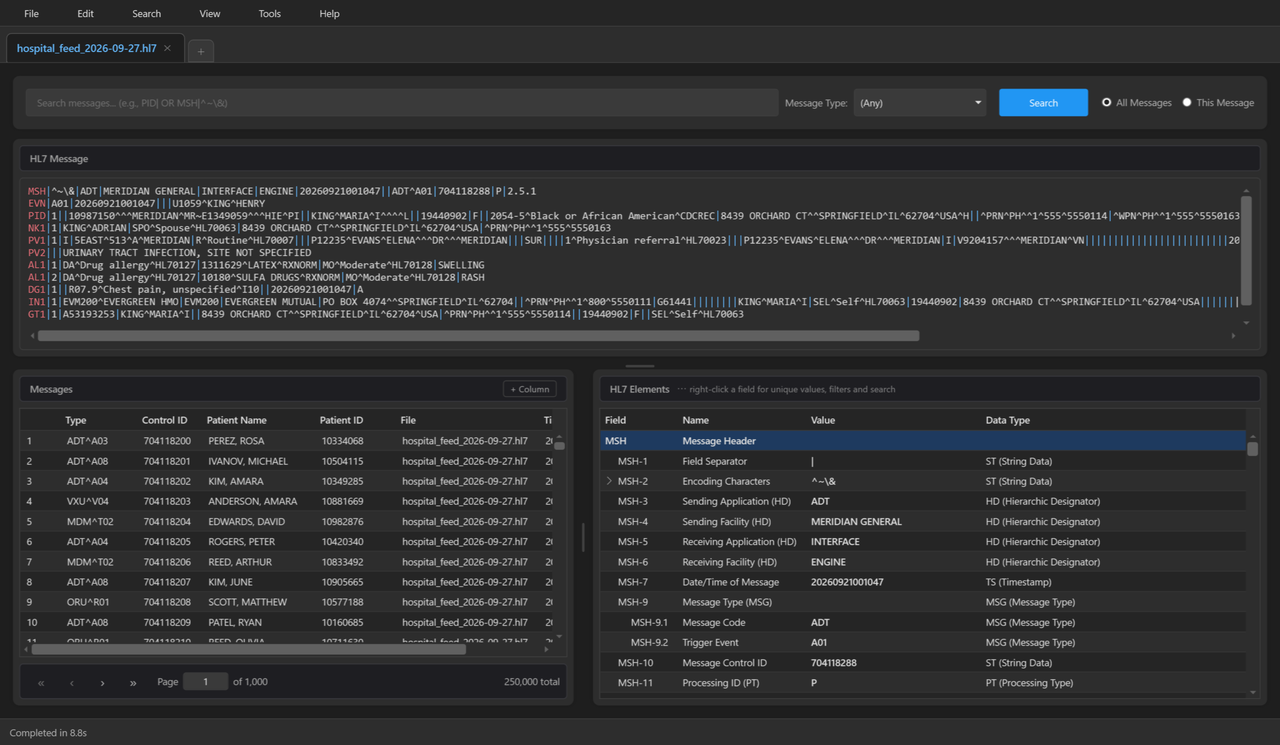1280x745 pixels.
Task: Click the PID segment line in HL7 Message
Action: coord(633,216)
